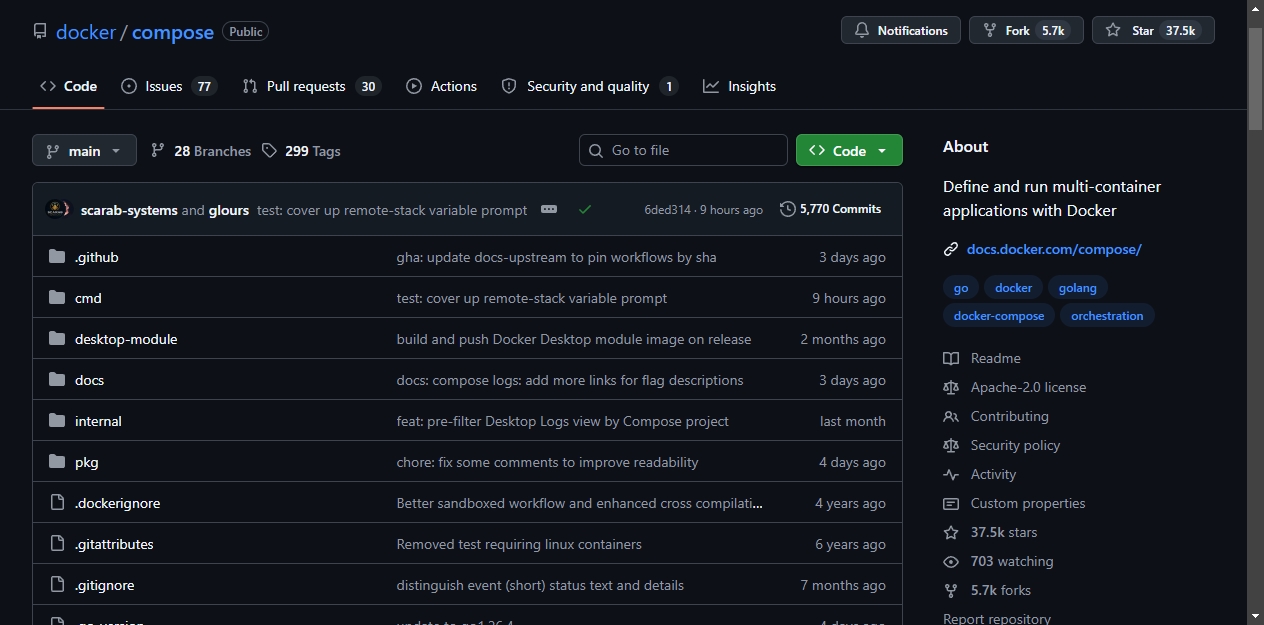
Task: Click the page vertical scrollbar thumb
Action: (1256, 78)
